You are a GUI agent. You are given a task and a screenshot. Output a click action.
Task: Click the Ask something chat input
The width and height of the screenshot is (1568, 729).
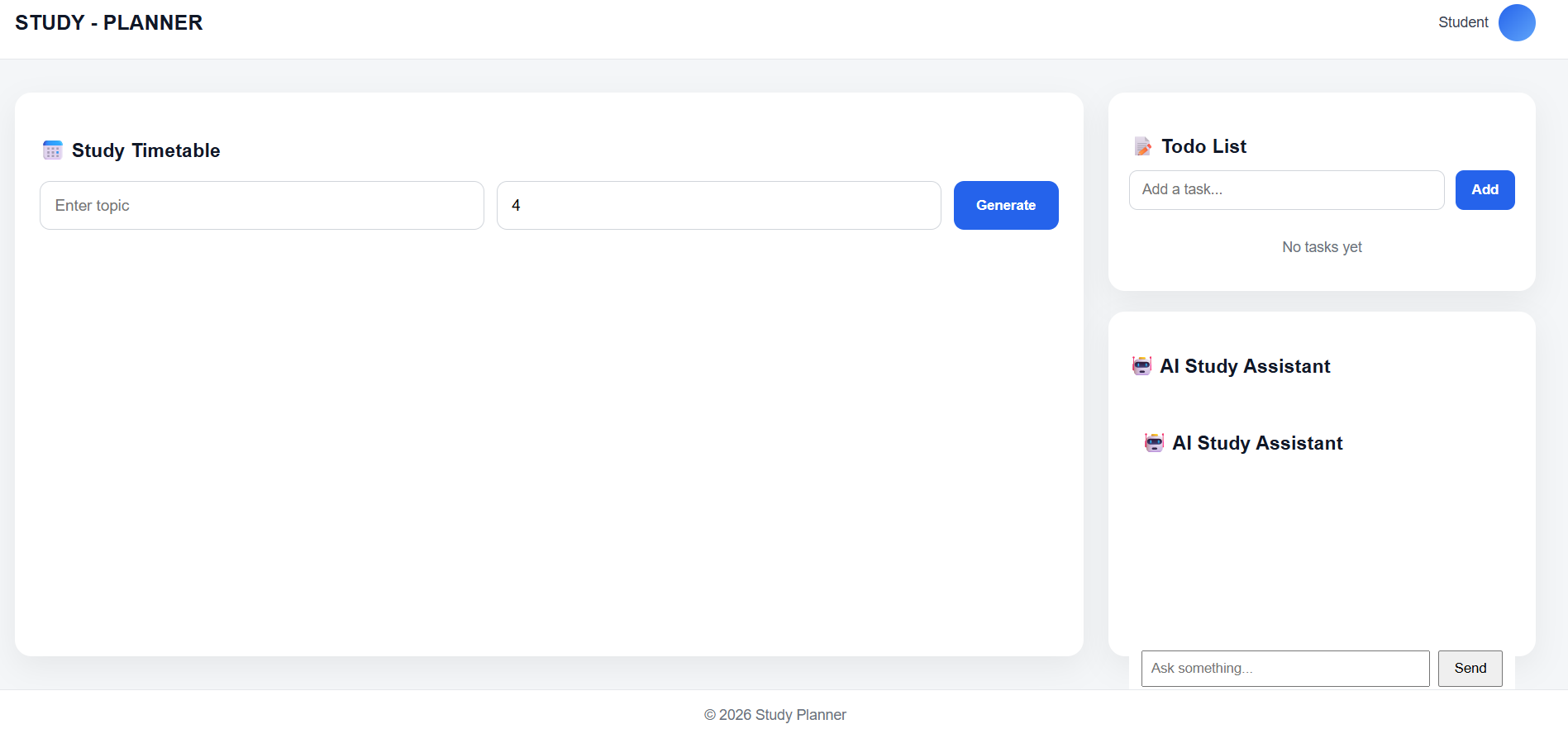(1284, 668)
